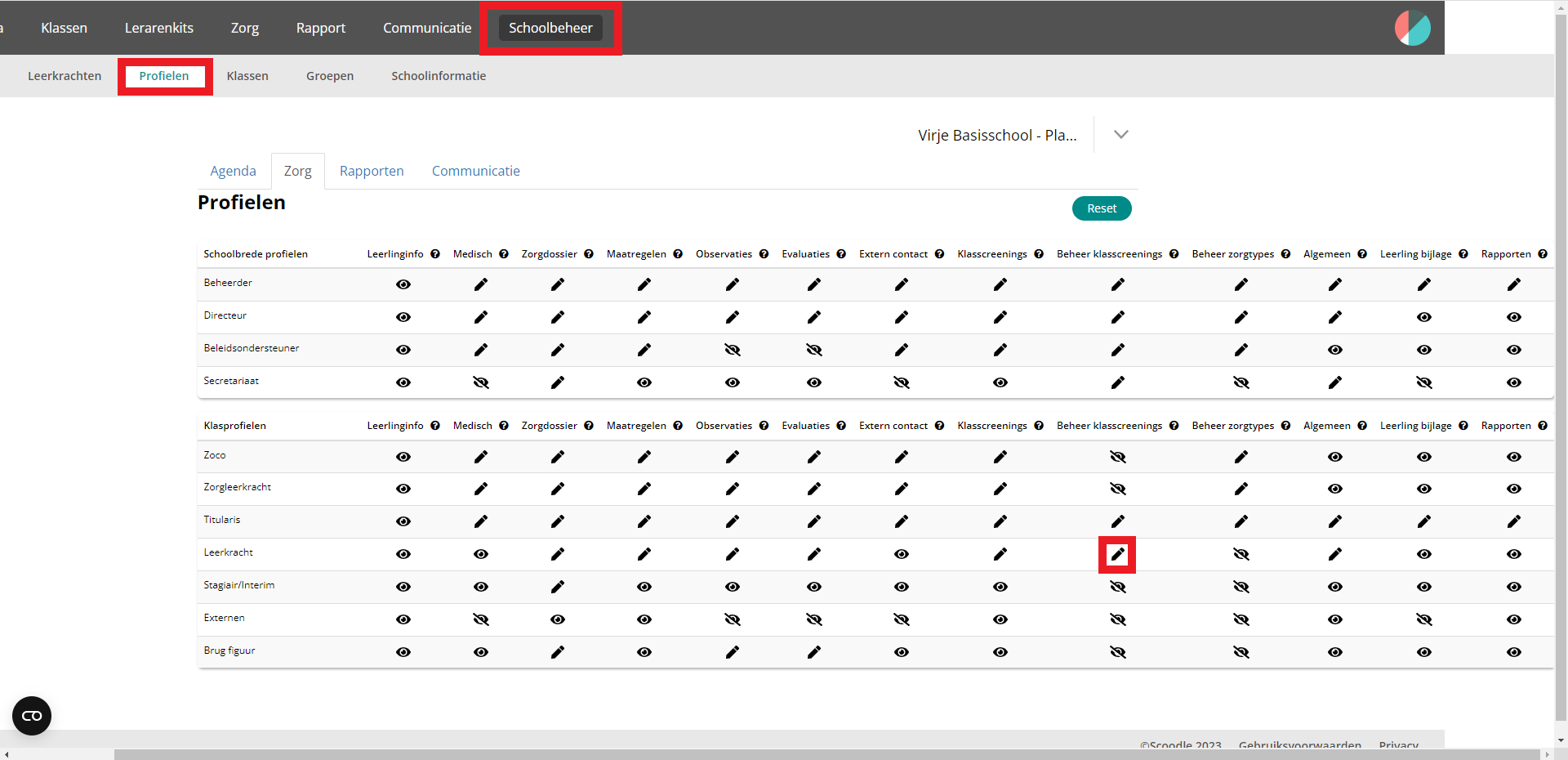Open the Schoolbeheer top menu
The height and width of the screenshot is (760, 1568).
(550, 28)
